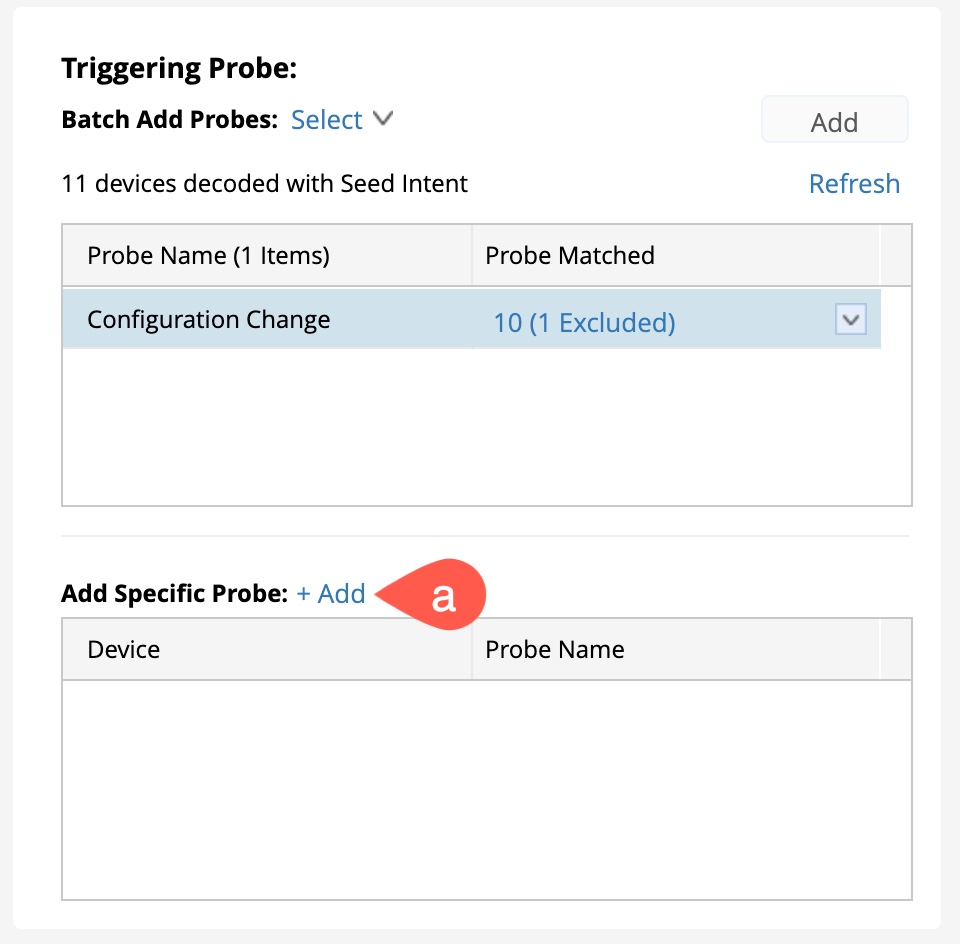Open the Configuration Change row dropdown arrow
The image size is (960, 944).
850,321
